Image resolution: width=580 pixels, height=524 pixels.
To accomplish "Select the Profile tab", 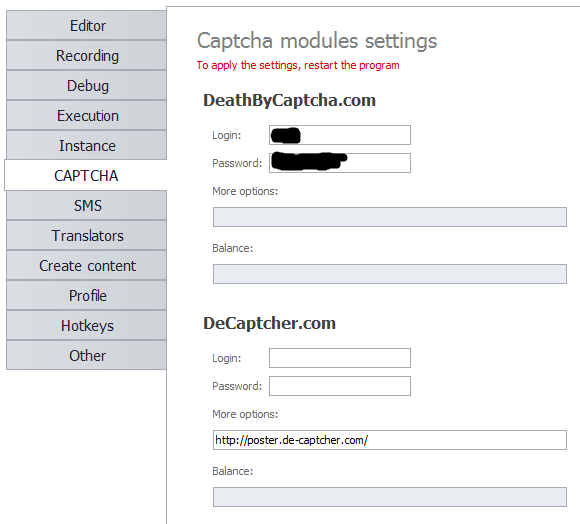I will coord(87,295).
